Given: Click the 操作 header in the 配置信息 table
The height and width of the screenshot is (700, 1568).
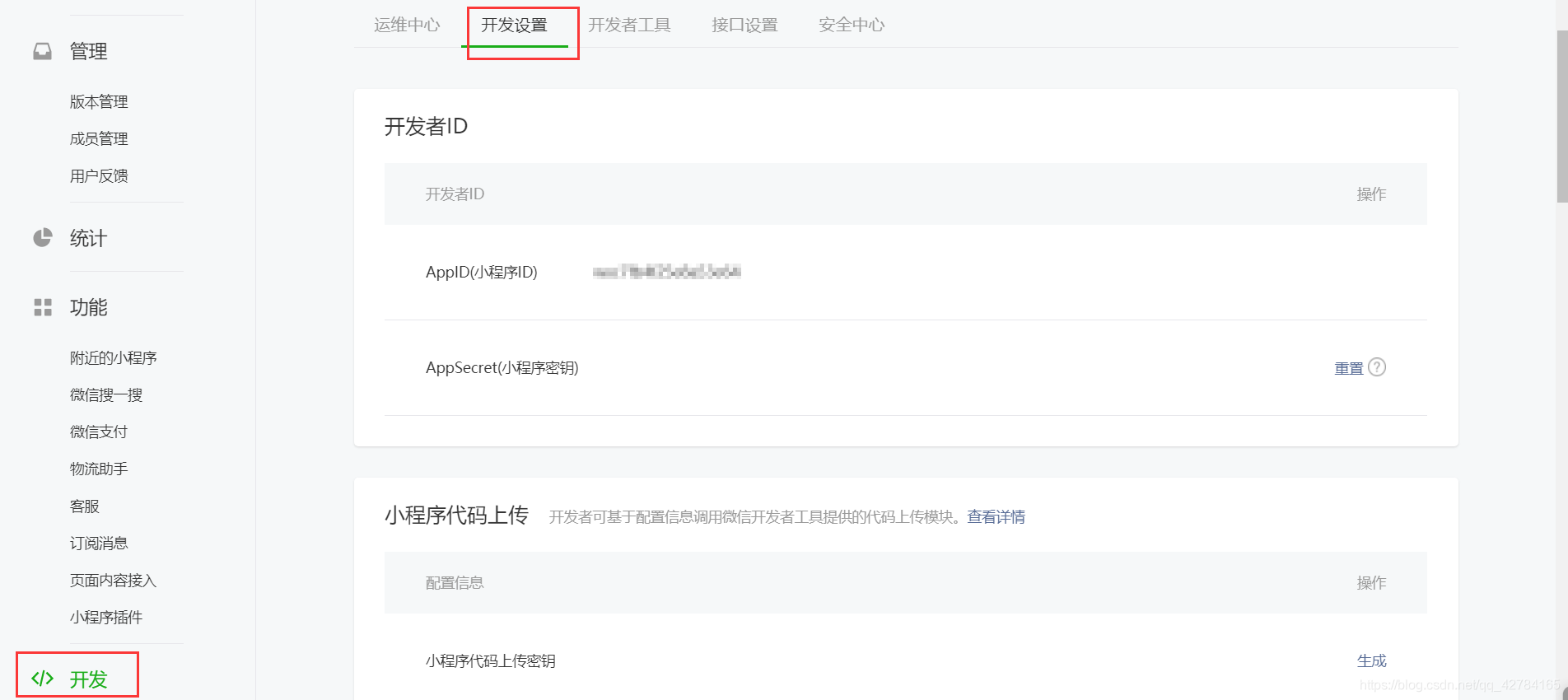Looking at the screenshot, I should click(x=1371, y=582).
